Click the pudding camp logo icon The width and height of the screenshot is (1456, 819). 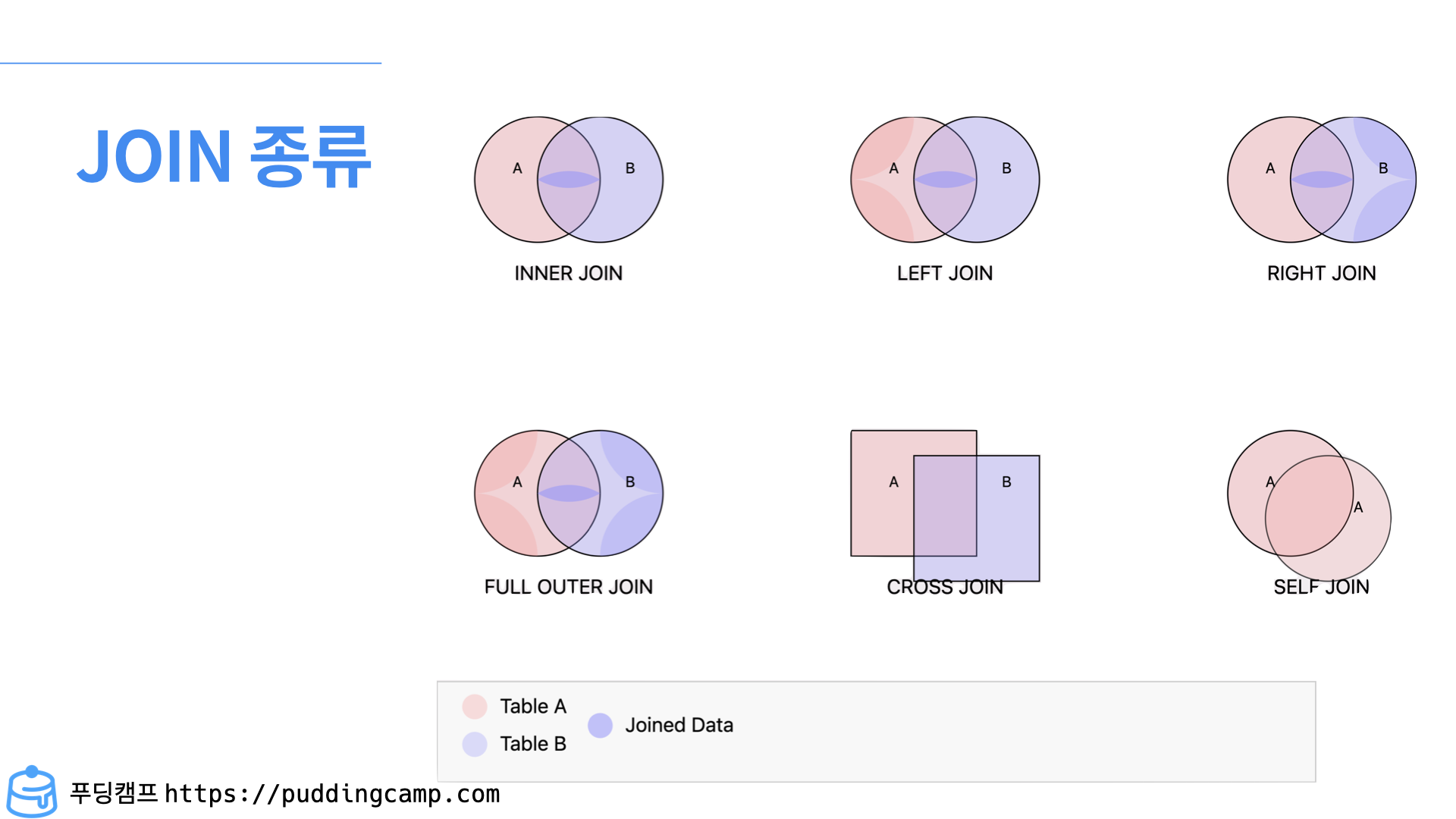tap(32, 792)
